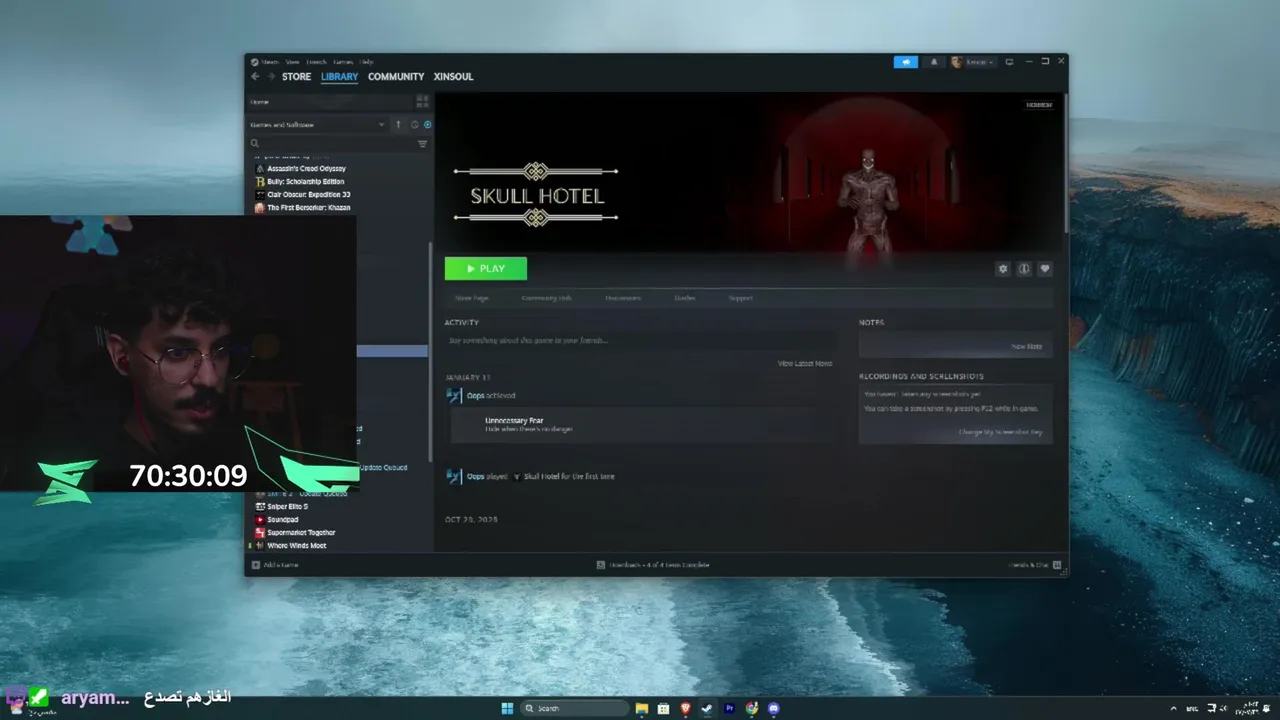This screenshot has height=720, width=1280.
Task: Open Steam icon on taskbar
Action: 708,709
